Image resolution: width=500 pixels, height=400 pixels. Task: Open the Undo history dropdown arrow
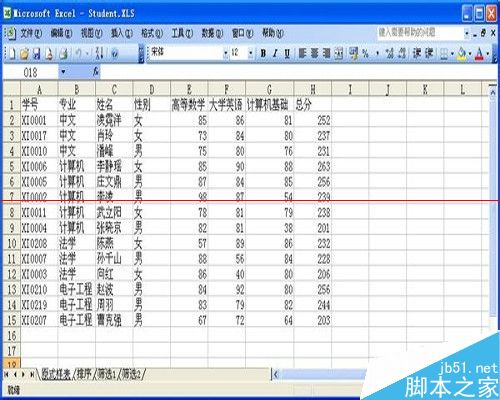click(87, 53)
